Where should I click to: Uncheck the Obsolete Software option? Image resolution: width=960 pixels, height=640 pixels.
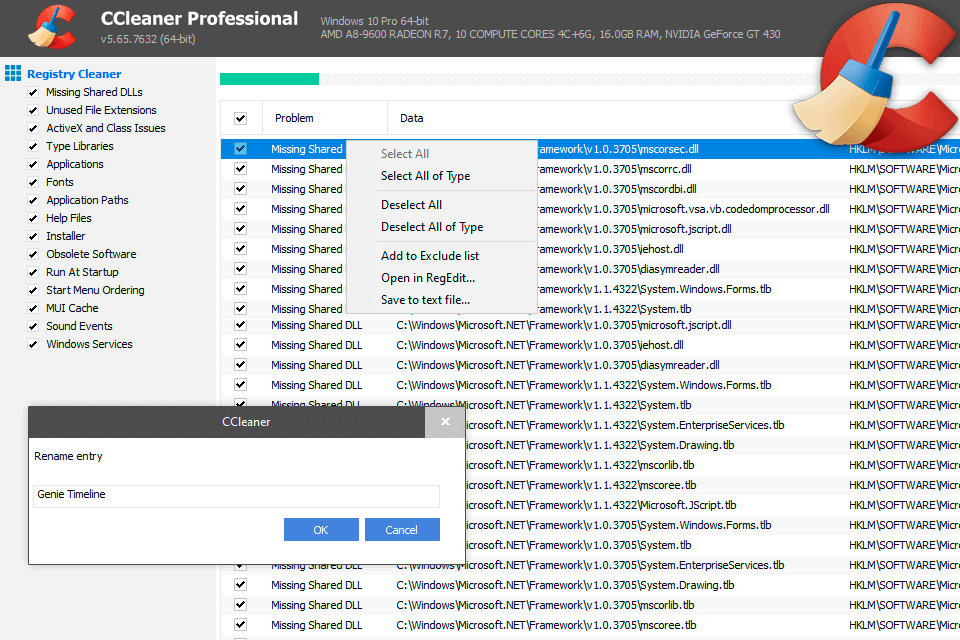[x=33, y=254]
